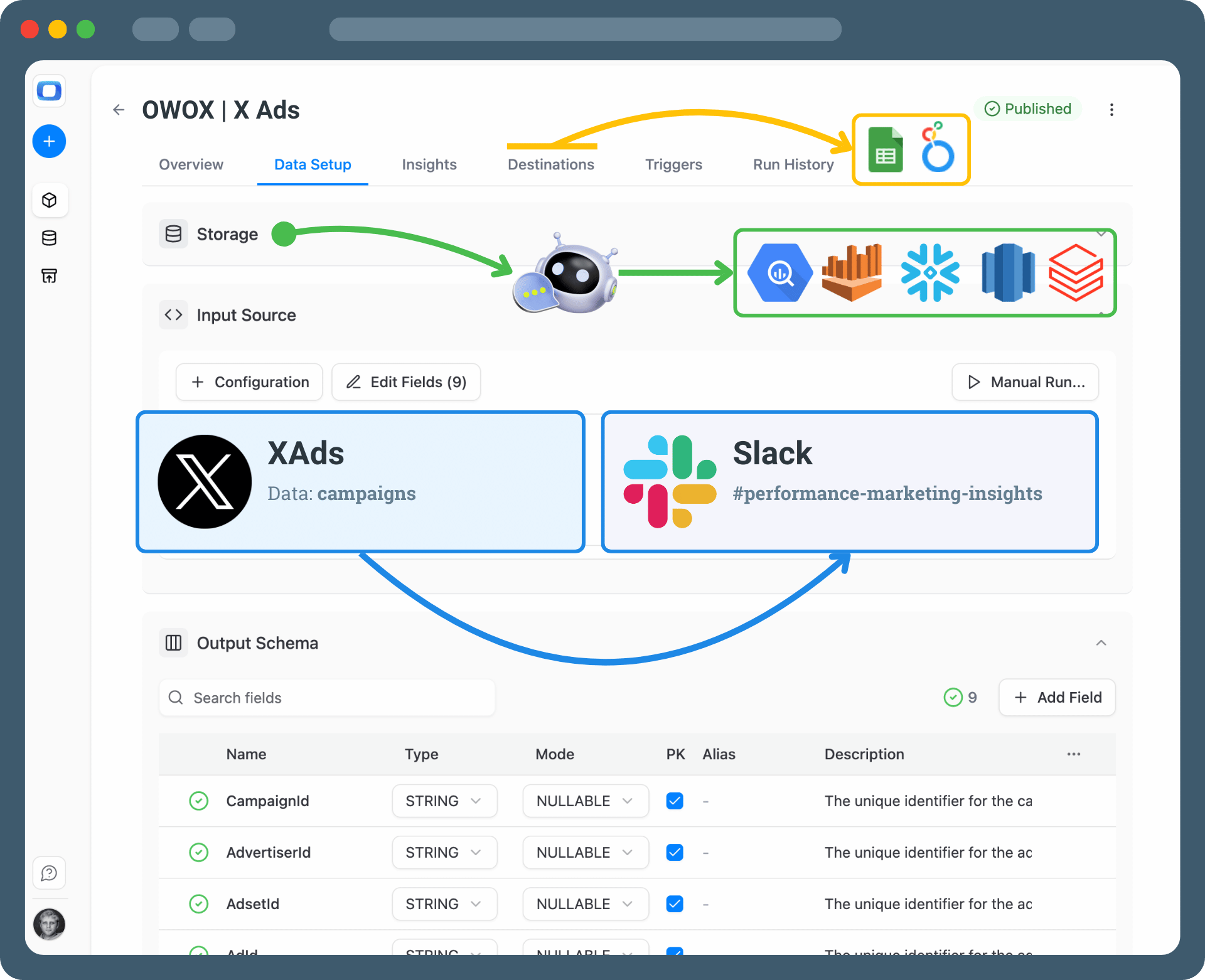This screenshot has height=980, width=1205.
Task: Open the CampaignId type STRING dropdown
Action: 444,801
